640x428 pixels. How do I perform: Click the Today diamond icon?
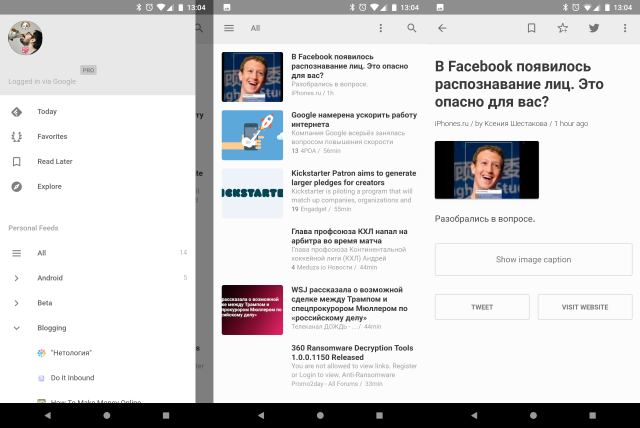(x=16, y=111)
